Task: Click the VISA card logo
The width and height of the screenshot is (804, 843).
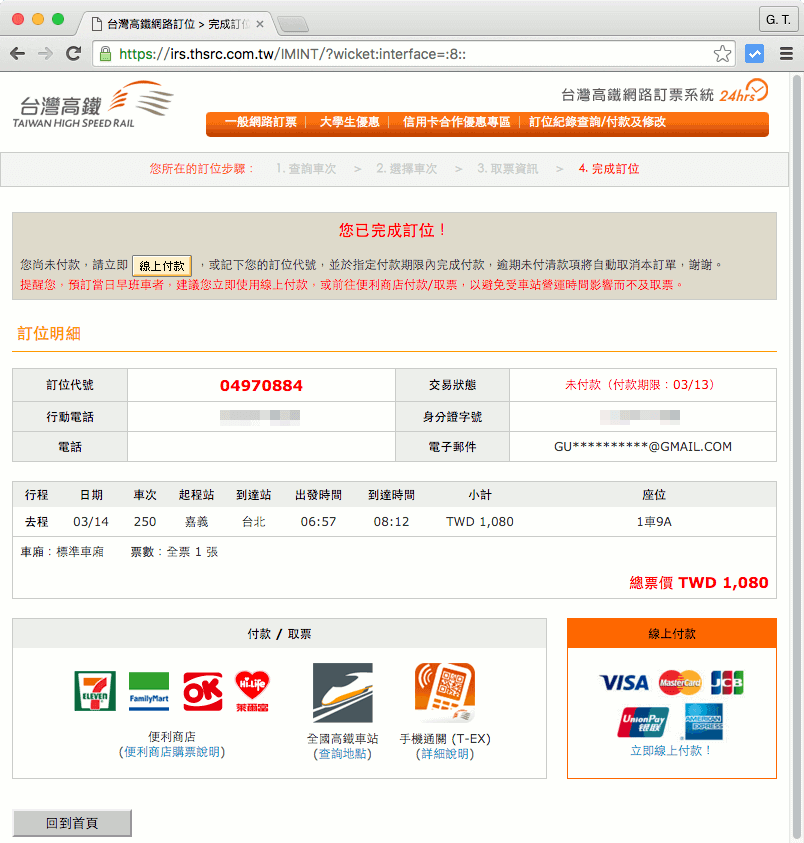Action: [624, 683]
